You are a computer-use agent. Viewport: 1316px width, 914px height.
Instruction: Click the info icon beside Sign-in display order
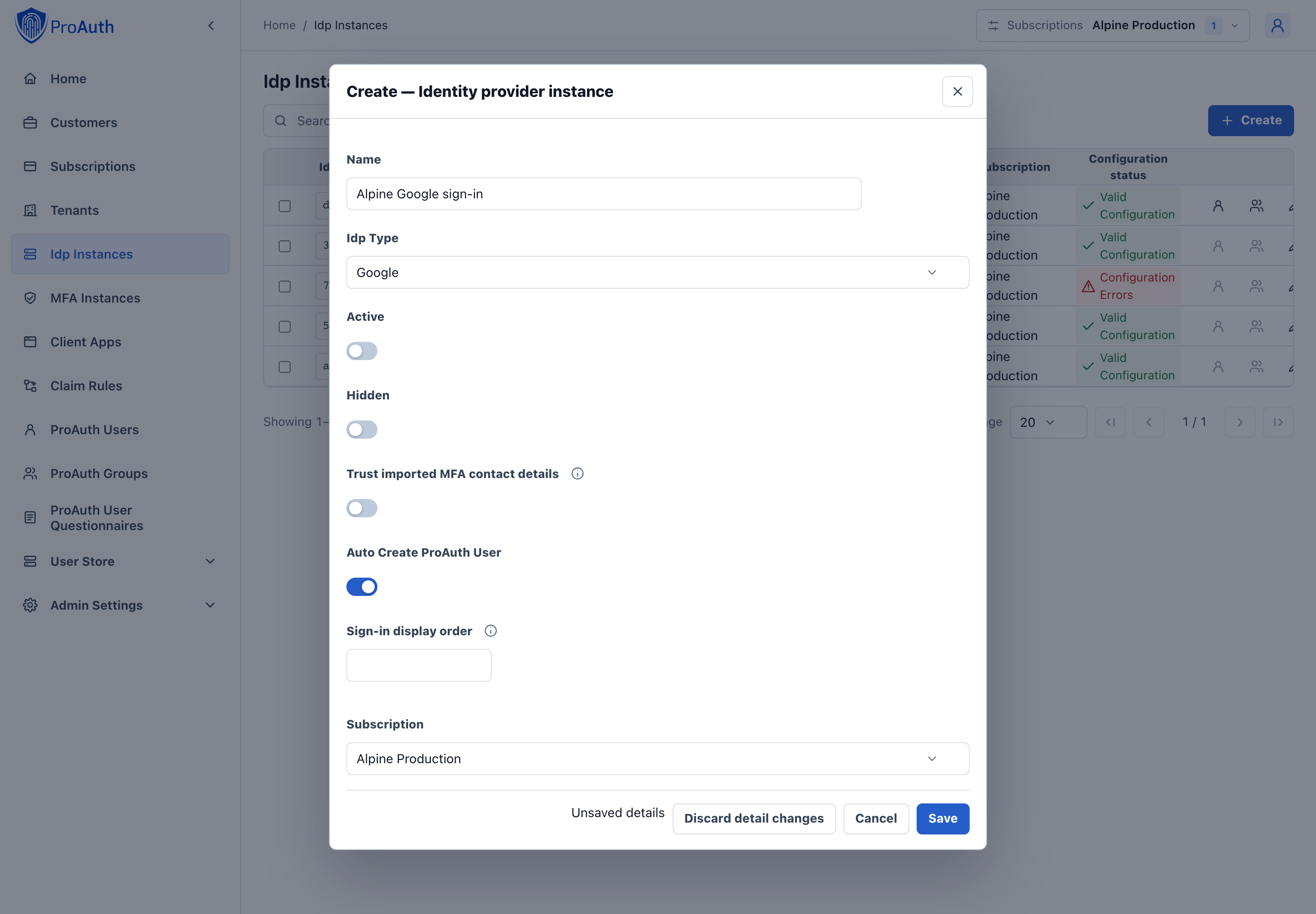491,631
